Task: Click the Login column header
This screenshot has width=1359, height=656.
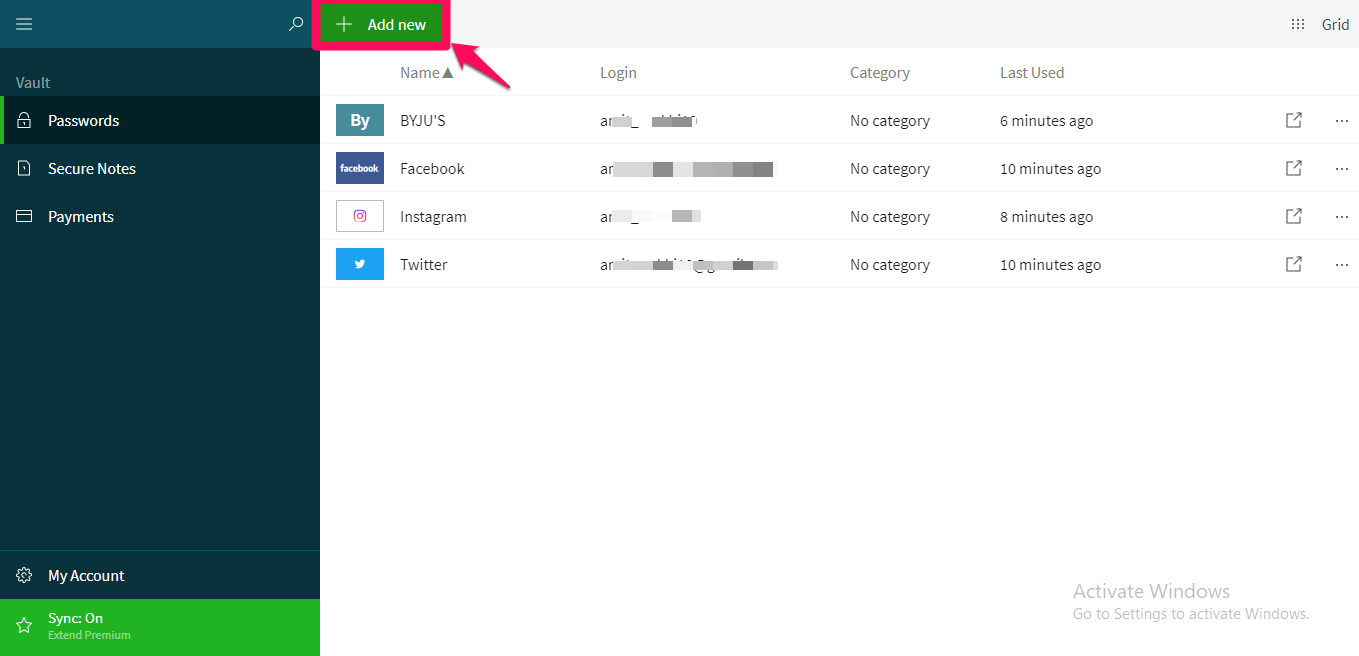Action: (x=618, y=72)
